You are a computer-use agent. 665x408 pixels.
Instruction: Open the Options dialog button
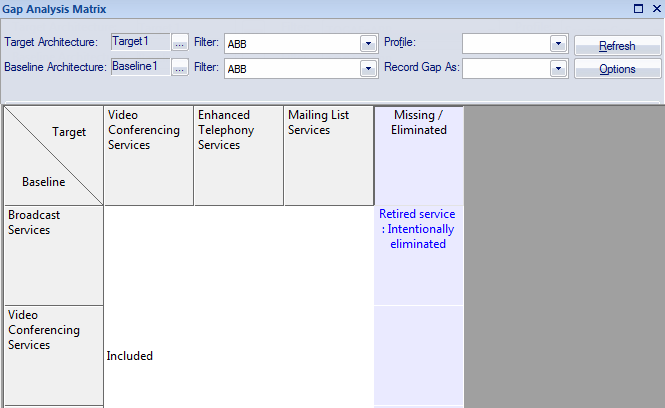click(x=617, y=69)
